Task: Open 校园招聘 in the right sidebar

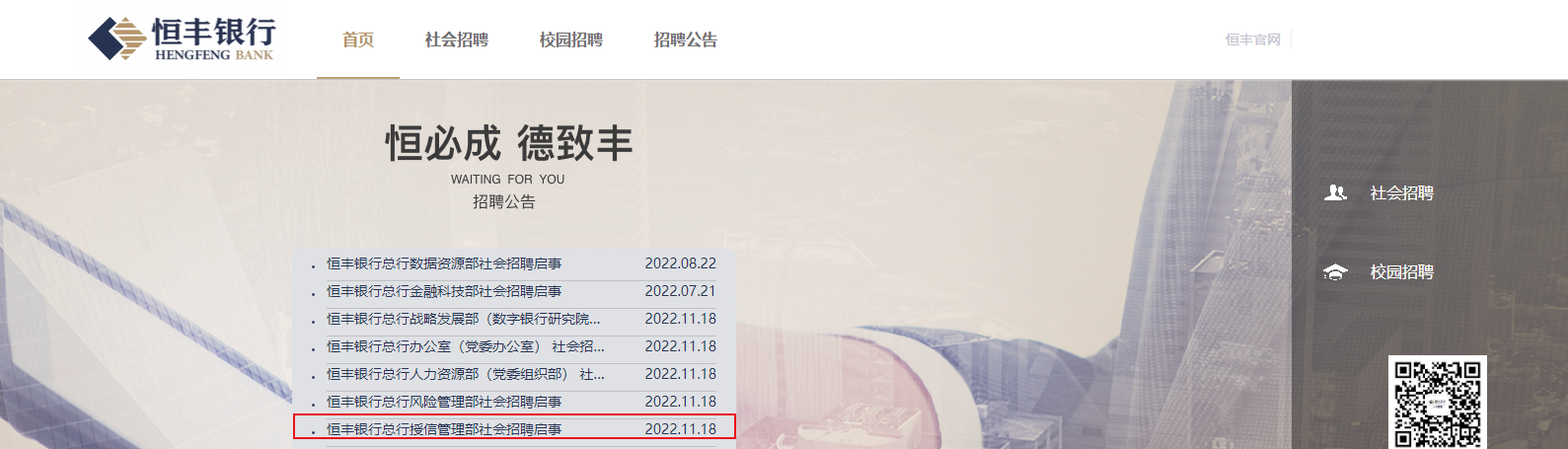Action: pos(1402,272)
